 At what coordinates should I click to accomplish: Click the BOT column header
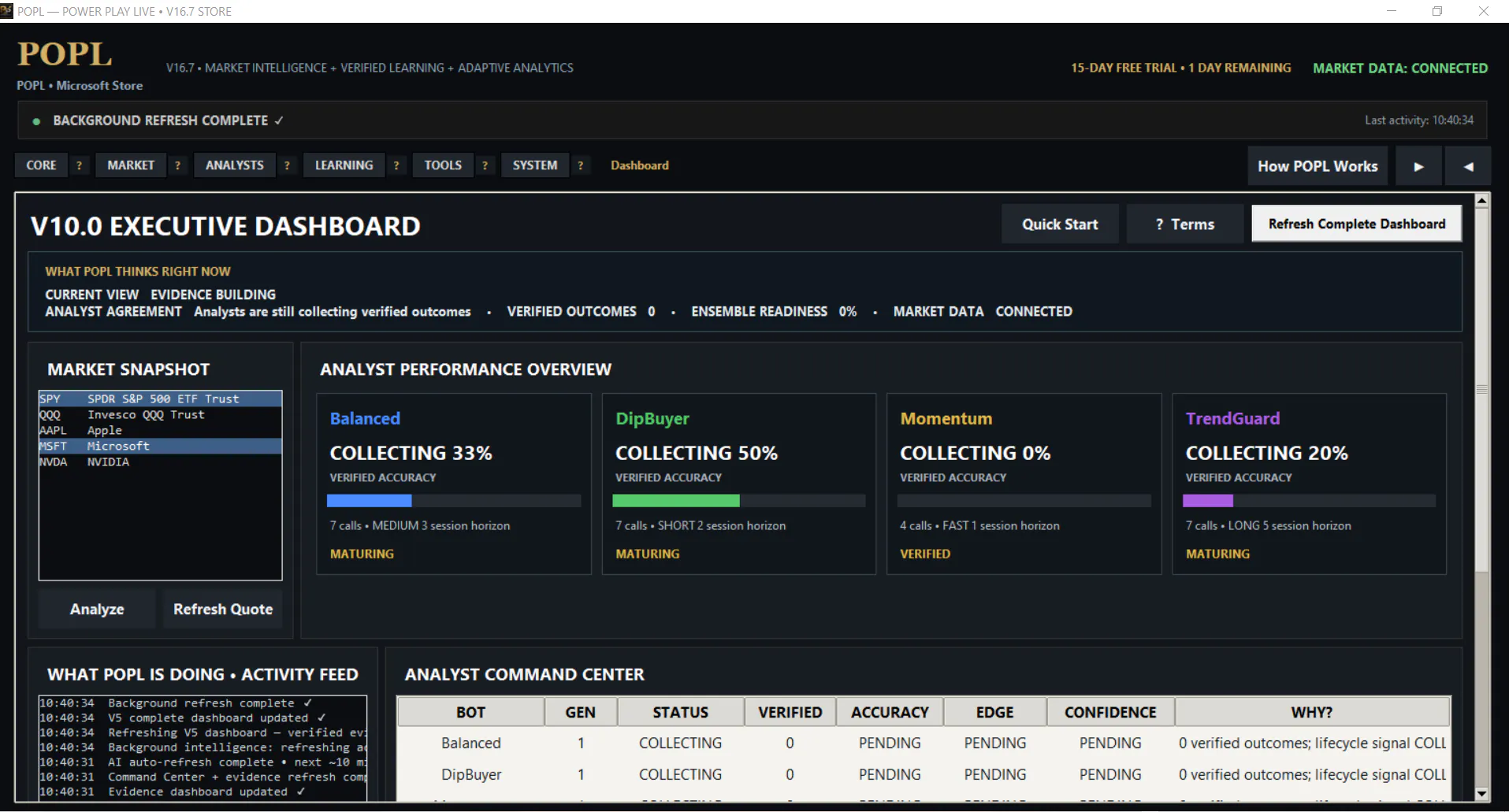coord(470,712)
